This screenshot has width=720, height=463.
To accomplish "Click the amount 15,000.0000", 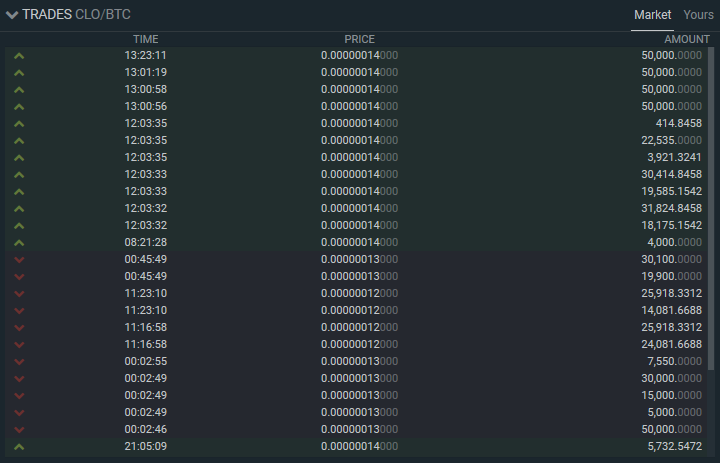I will click(x=671, y=395).
